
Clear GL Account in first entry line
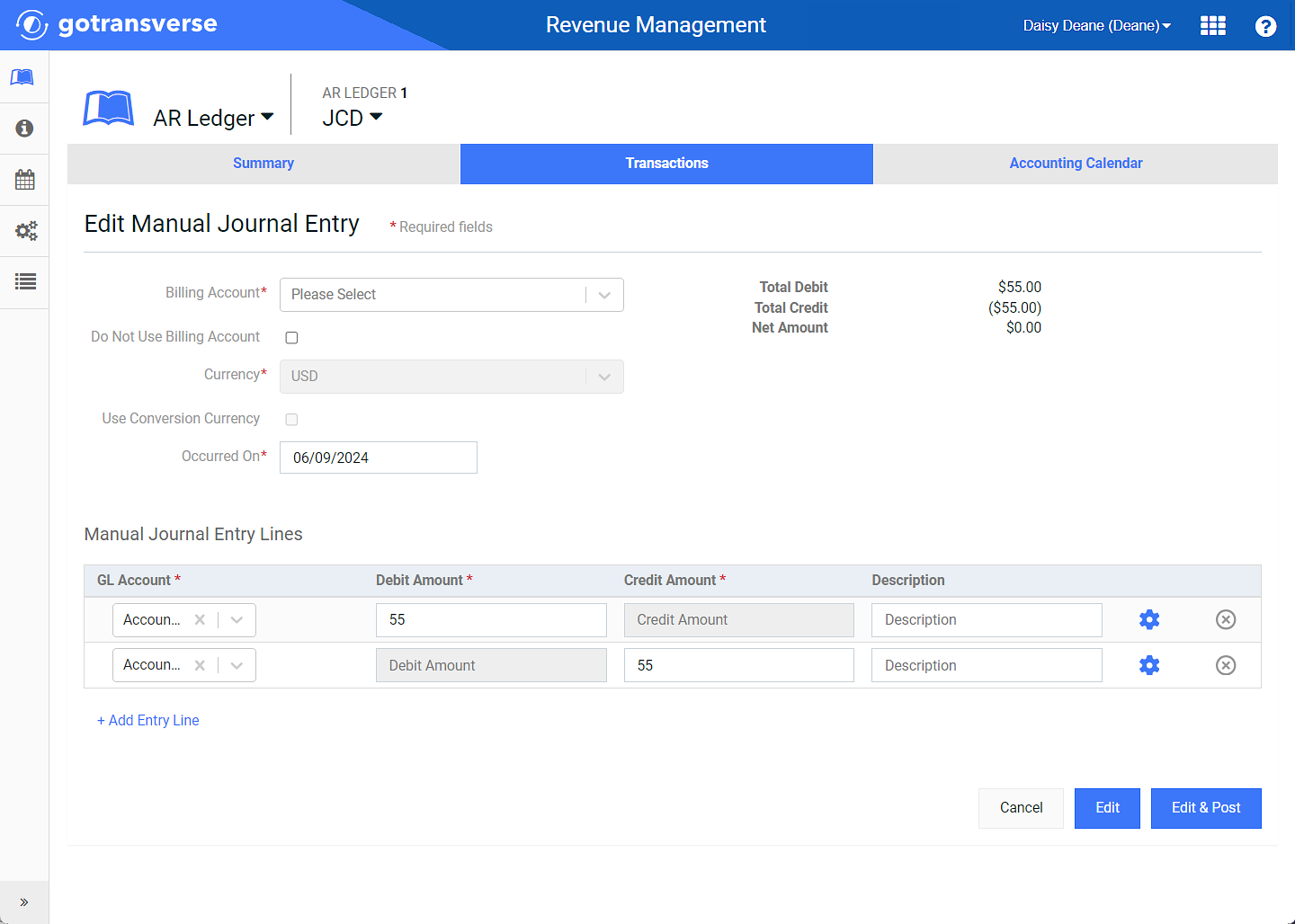click(200, 619)
